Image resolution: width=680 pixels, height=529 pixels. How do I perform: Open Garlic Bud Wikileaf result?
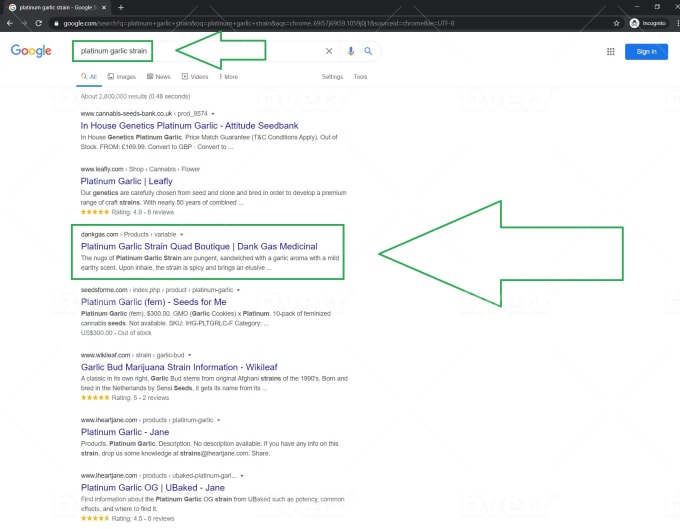tap(179, 367)
